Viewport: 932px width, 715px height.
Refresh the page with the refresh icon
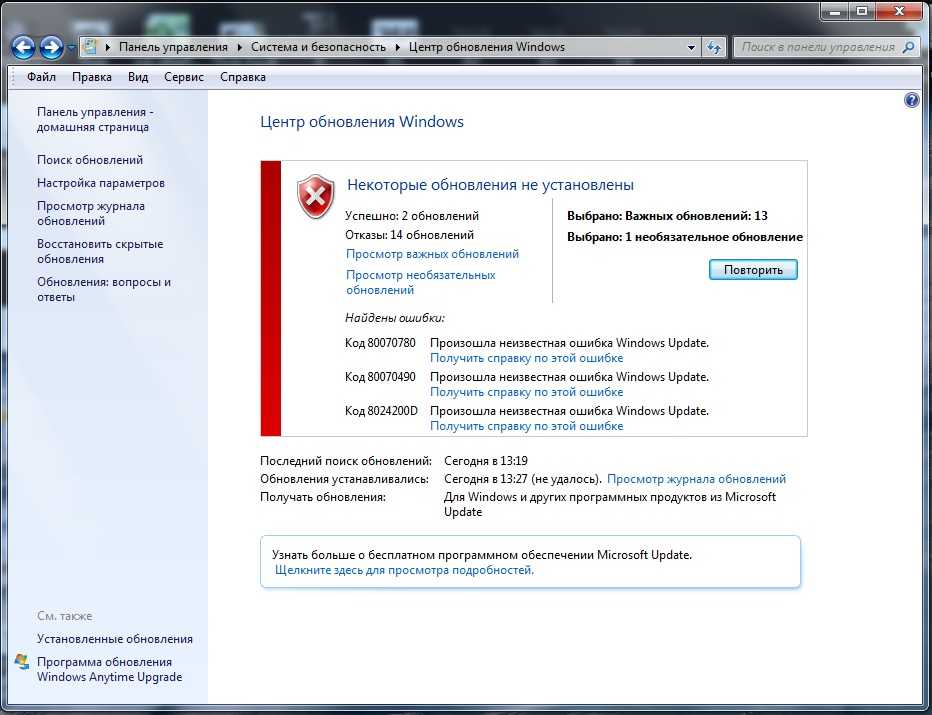[714, 48]
